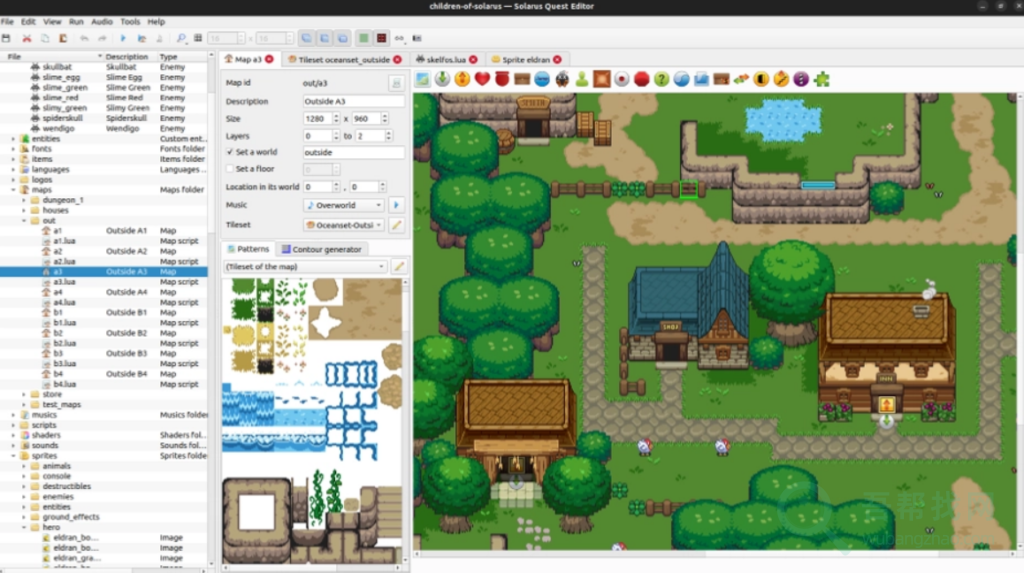Click the red octagon entity icon
The height and width of the screenshot is (573, 1024).
[641, 79]
